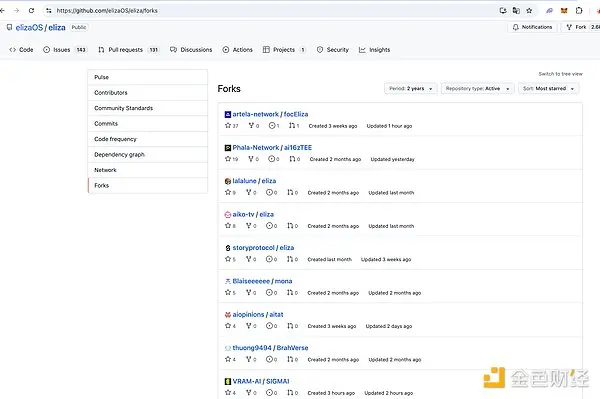Click the star icon for artela-network/focEliza
This screenshot has height=399, width=600.
[x=228, y=125]
